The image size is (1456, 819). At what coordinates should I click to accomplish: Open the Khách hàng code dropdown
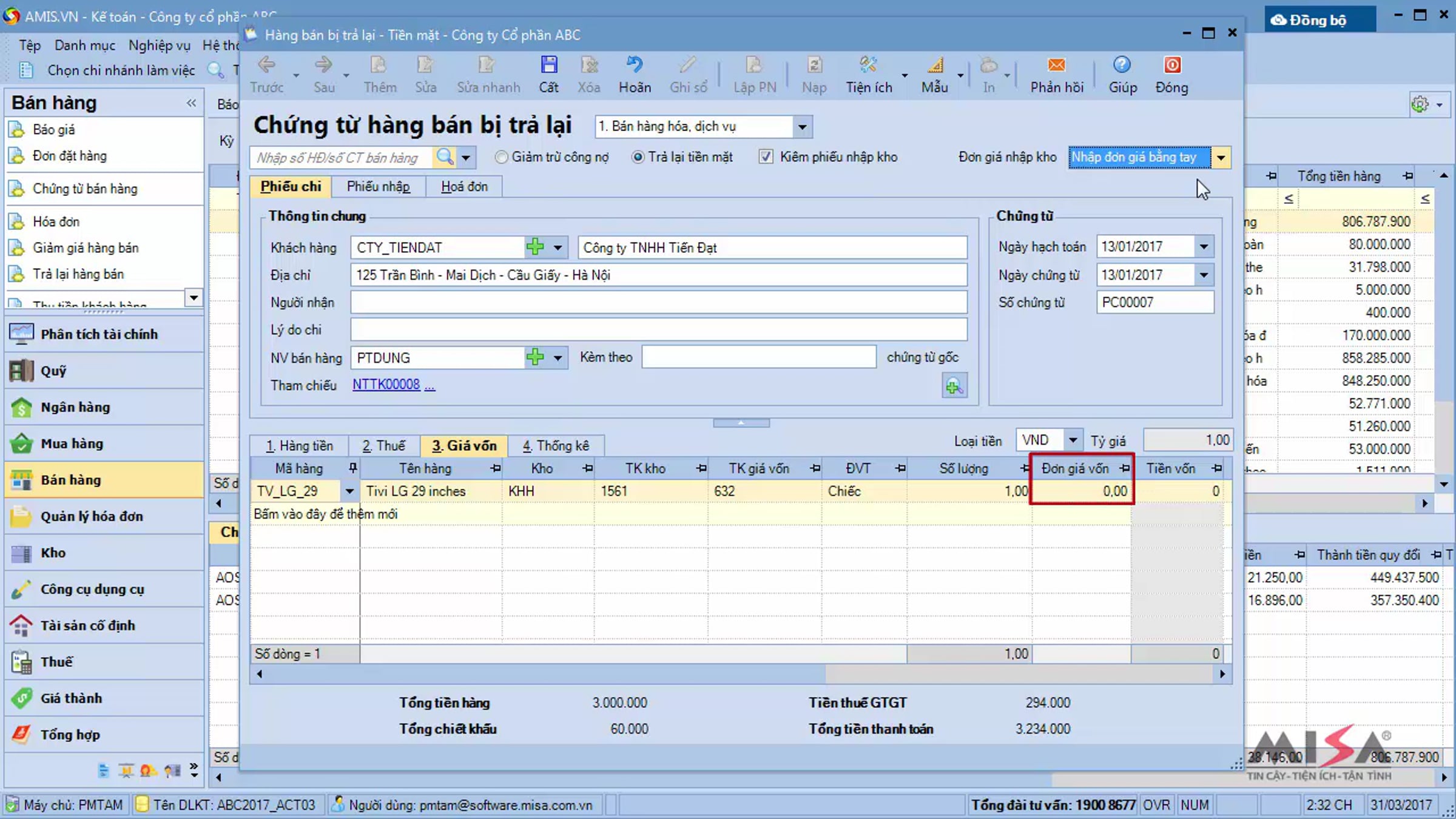tap(558, 248)
